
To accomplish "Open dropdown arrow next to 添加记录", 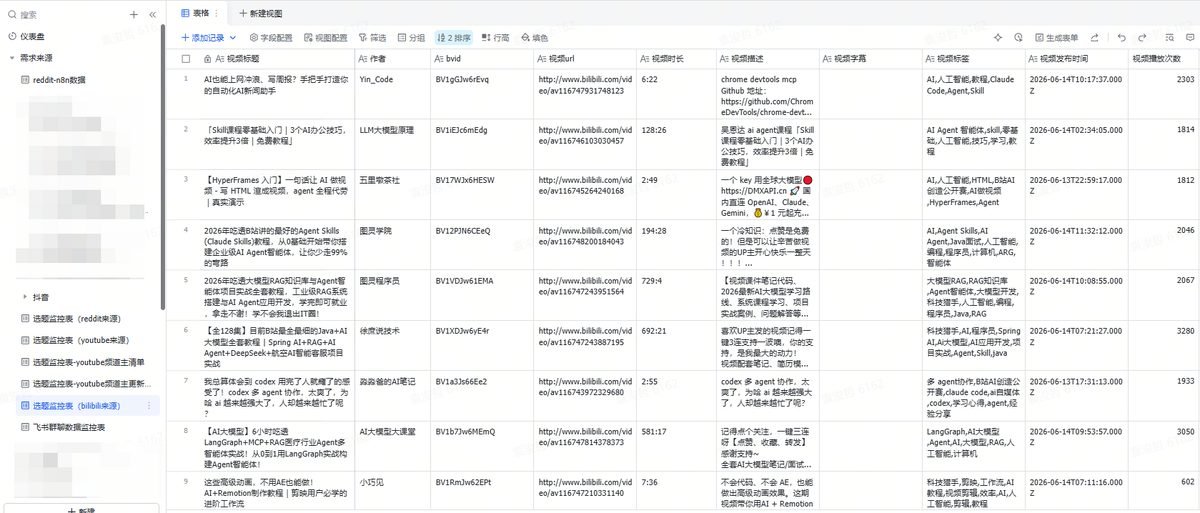I will [231, 37].
